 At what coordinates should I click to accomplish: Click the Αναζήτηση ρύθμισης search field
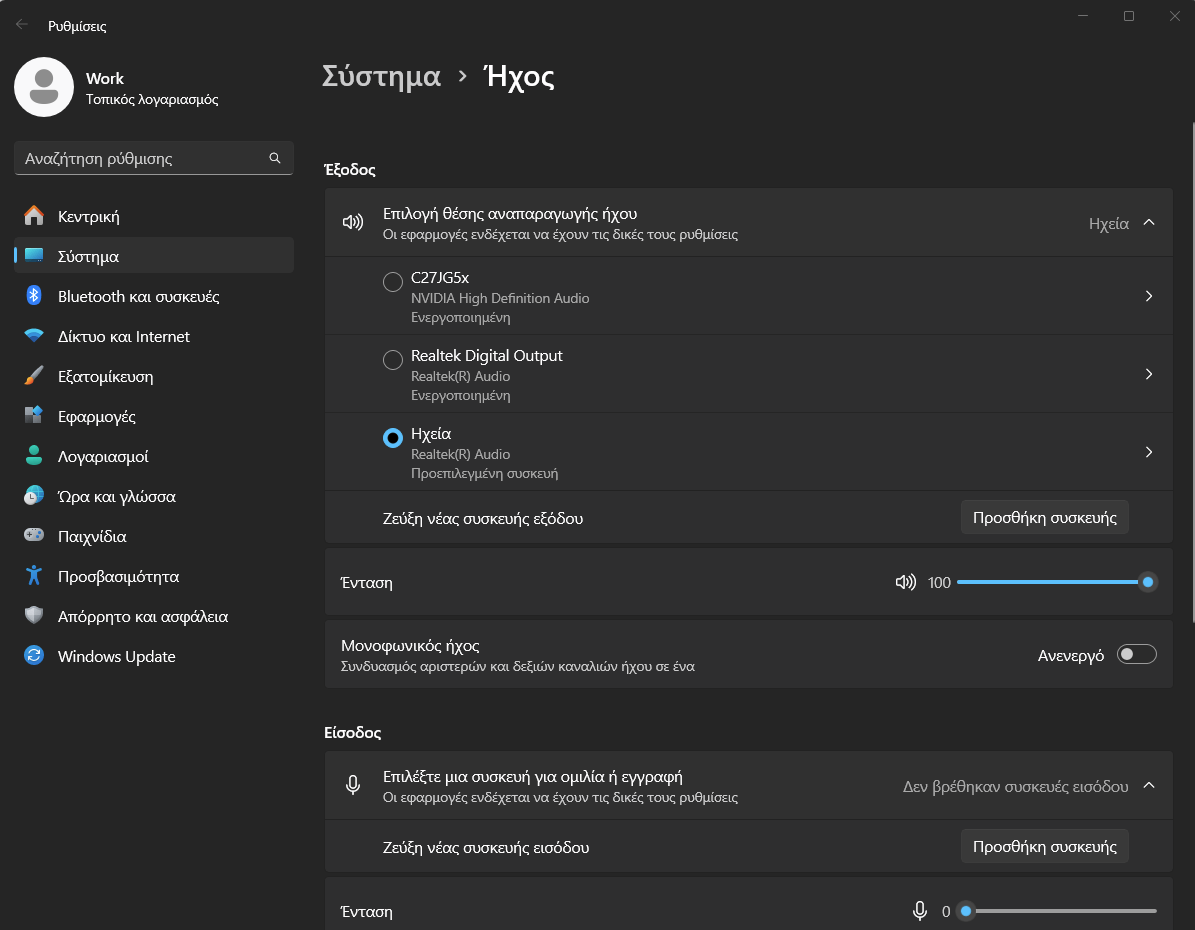point(140,158)
